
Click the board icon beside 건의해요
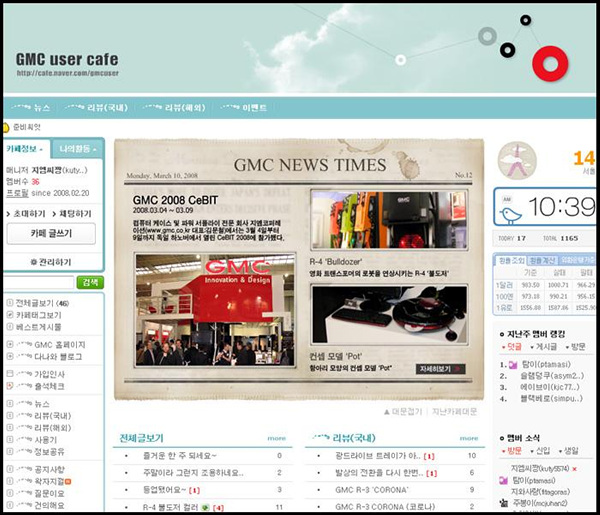tap(10, 505)
